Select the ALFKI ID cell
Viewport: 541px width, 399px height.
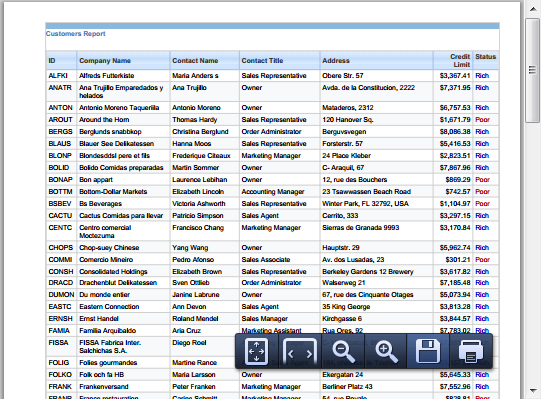coord(61,76)
